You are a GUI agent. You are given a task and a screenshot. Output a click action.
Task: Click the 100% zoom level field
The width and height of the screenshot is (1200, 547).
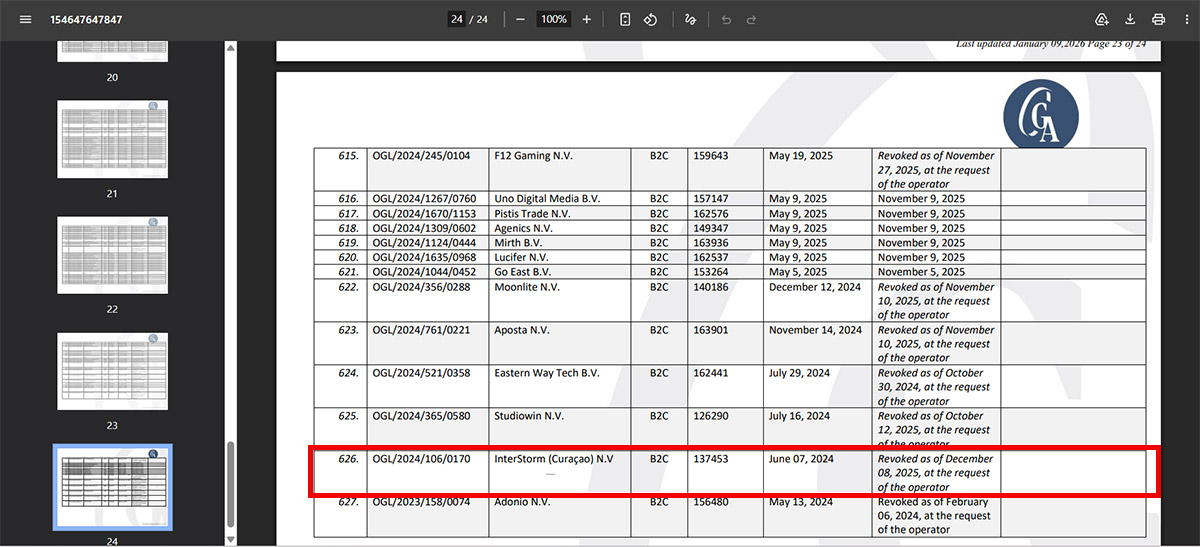pyautogui.click(x=553, y=20)
